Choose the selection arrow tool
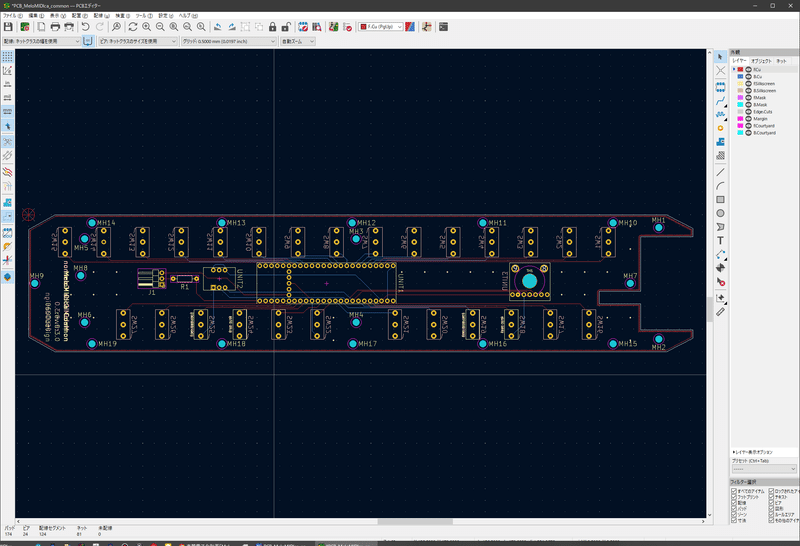 [720, 57]
